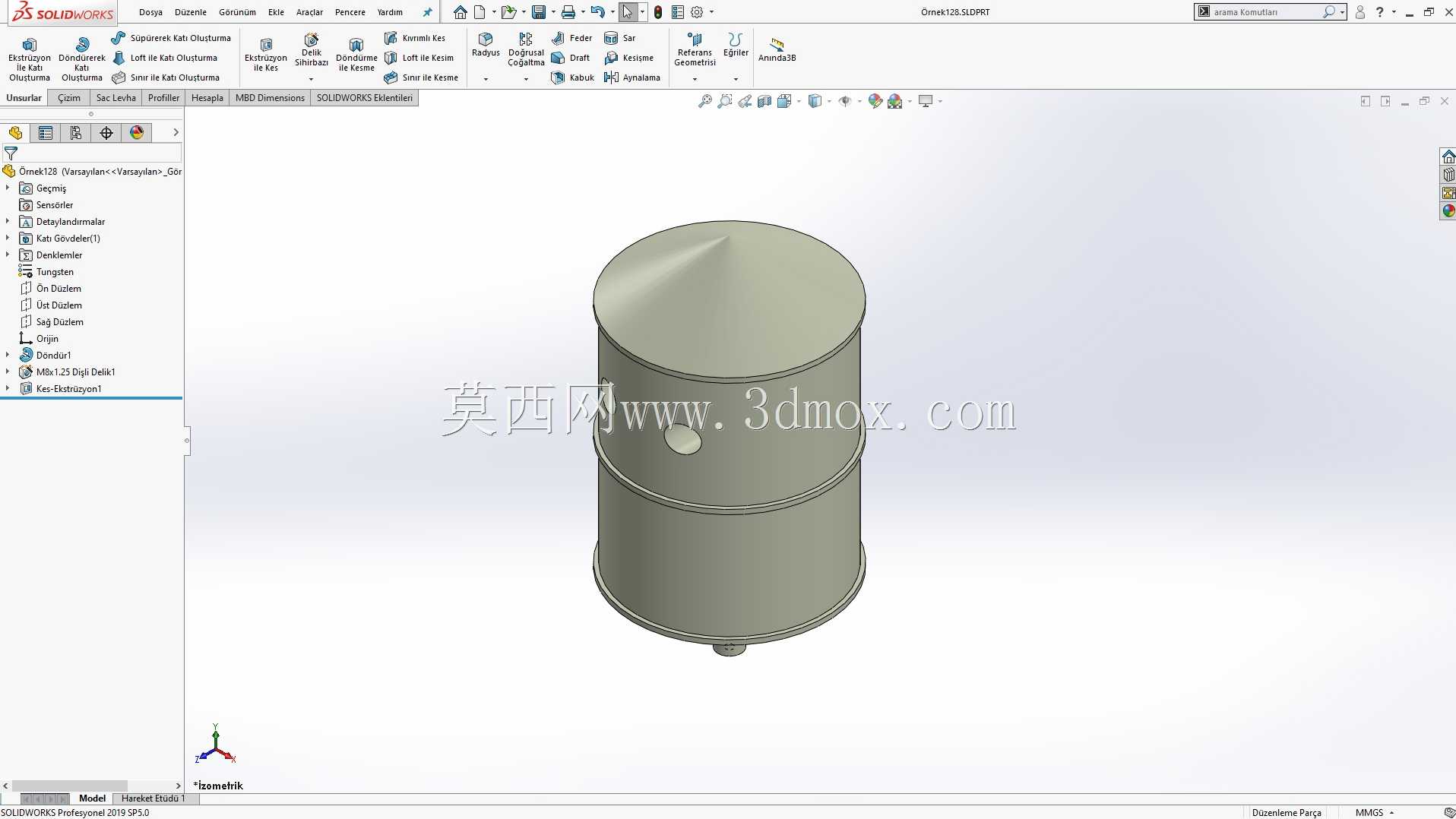Switch to the Hesapla tab

tap(207, 98)
